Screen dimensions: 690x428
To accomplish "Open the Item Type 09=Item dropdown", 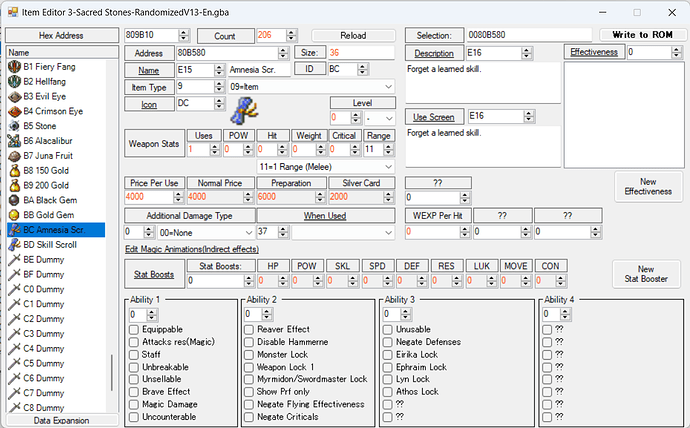I will (x=388, y=86).
